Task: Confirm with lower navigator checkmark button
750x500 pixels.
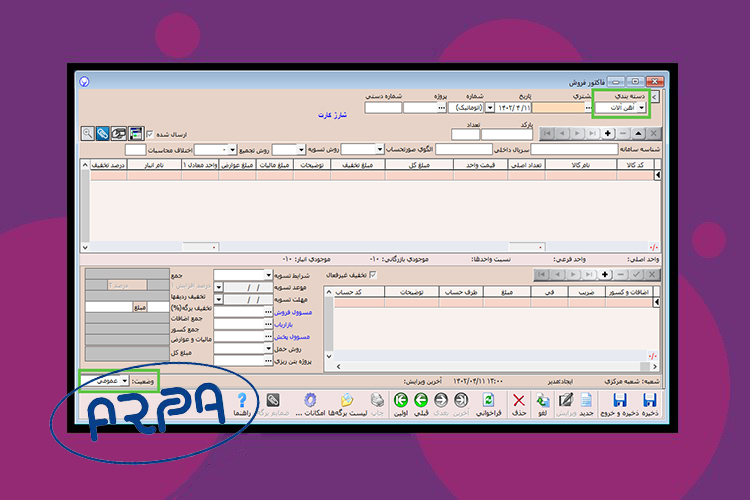Action: tap(636, 274)
